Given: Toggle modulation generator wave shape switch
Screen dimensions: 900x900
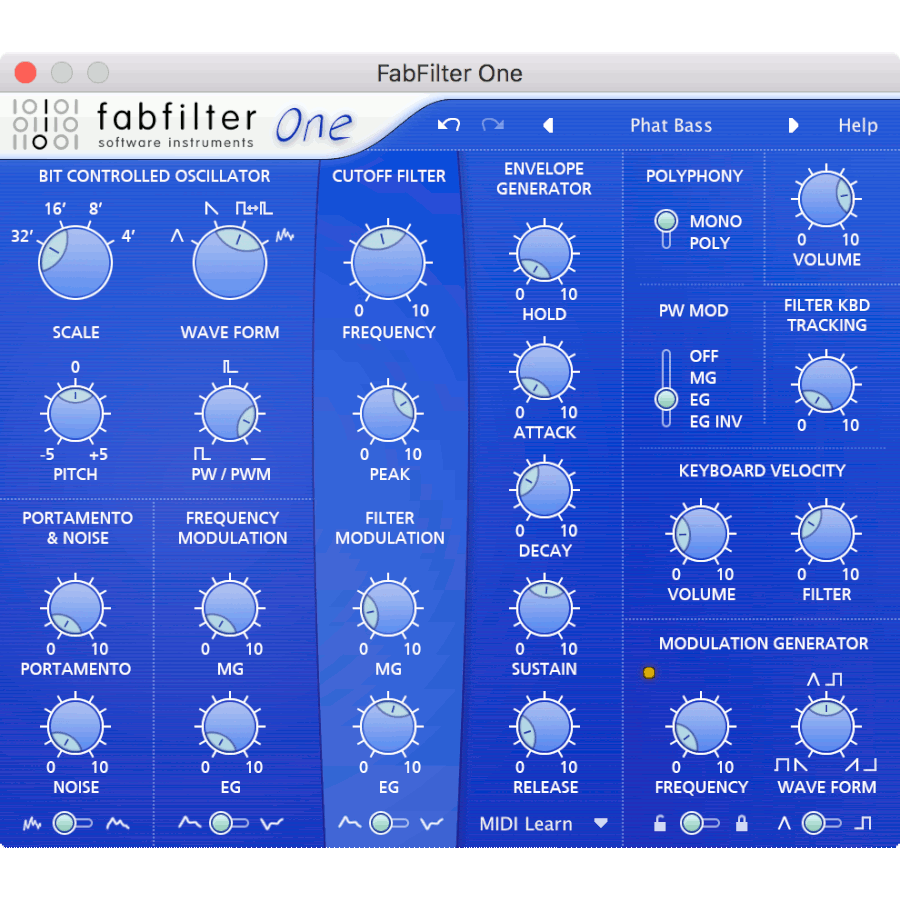Looking at the screenshot, I should tap(821, 824).
